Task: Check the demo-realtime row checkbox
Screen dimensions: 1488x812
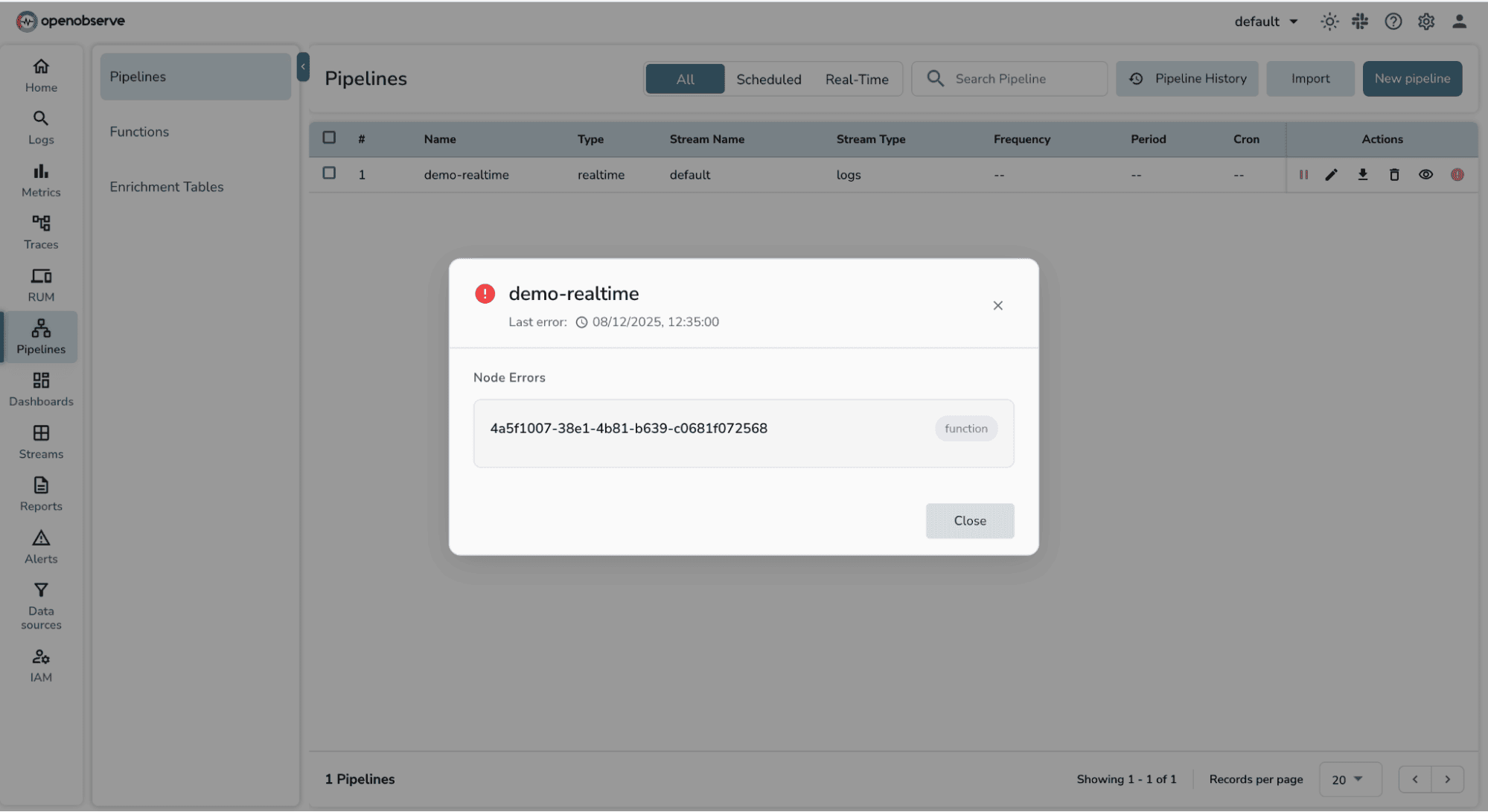Action: [329, 173]
